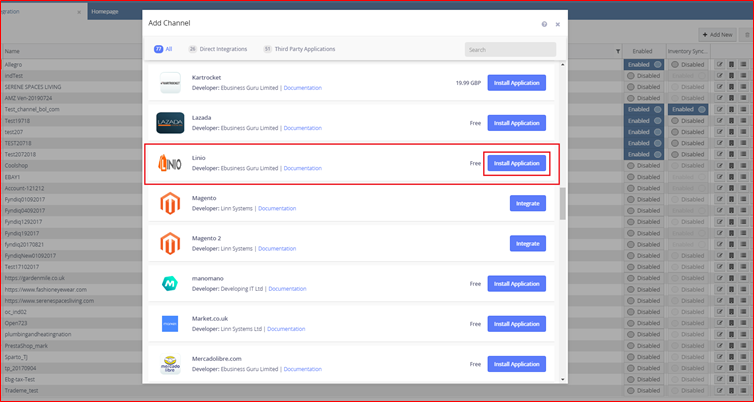Click the channel list scrollbar thumb

point(563,203)
